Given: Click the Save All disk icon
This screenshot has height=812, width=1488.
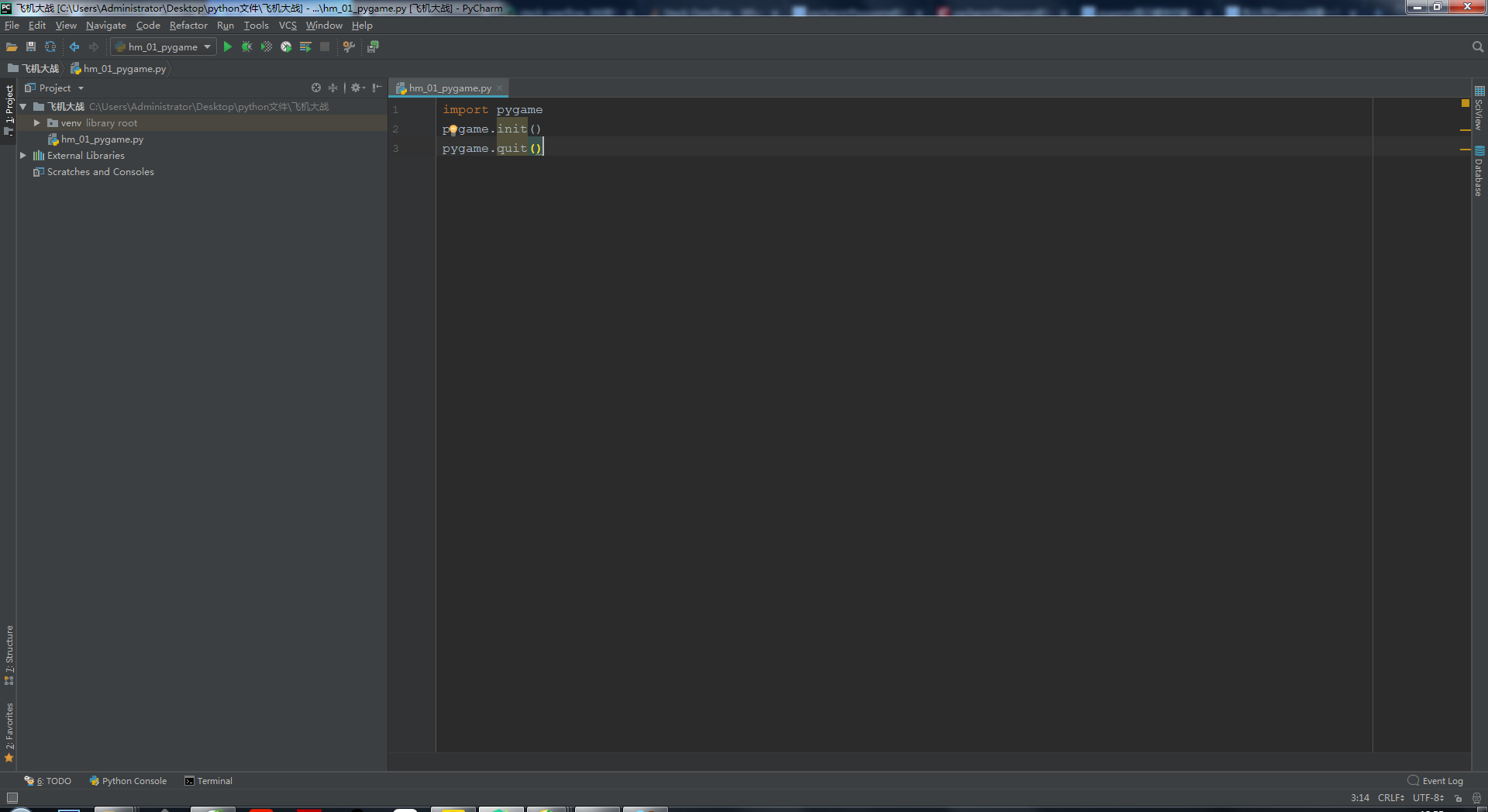Looking at the screenshot, I should point(31,47).
